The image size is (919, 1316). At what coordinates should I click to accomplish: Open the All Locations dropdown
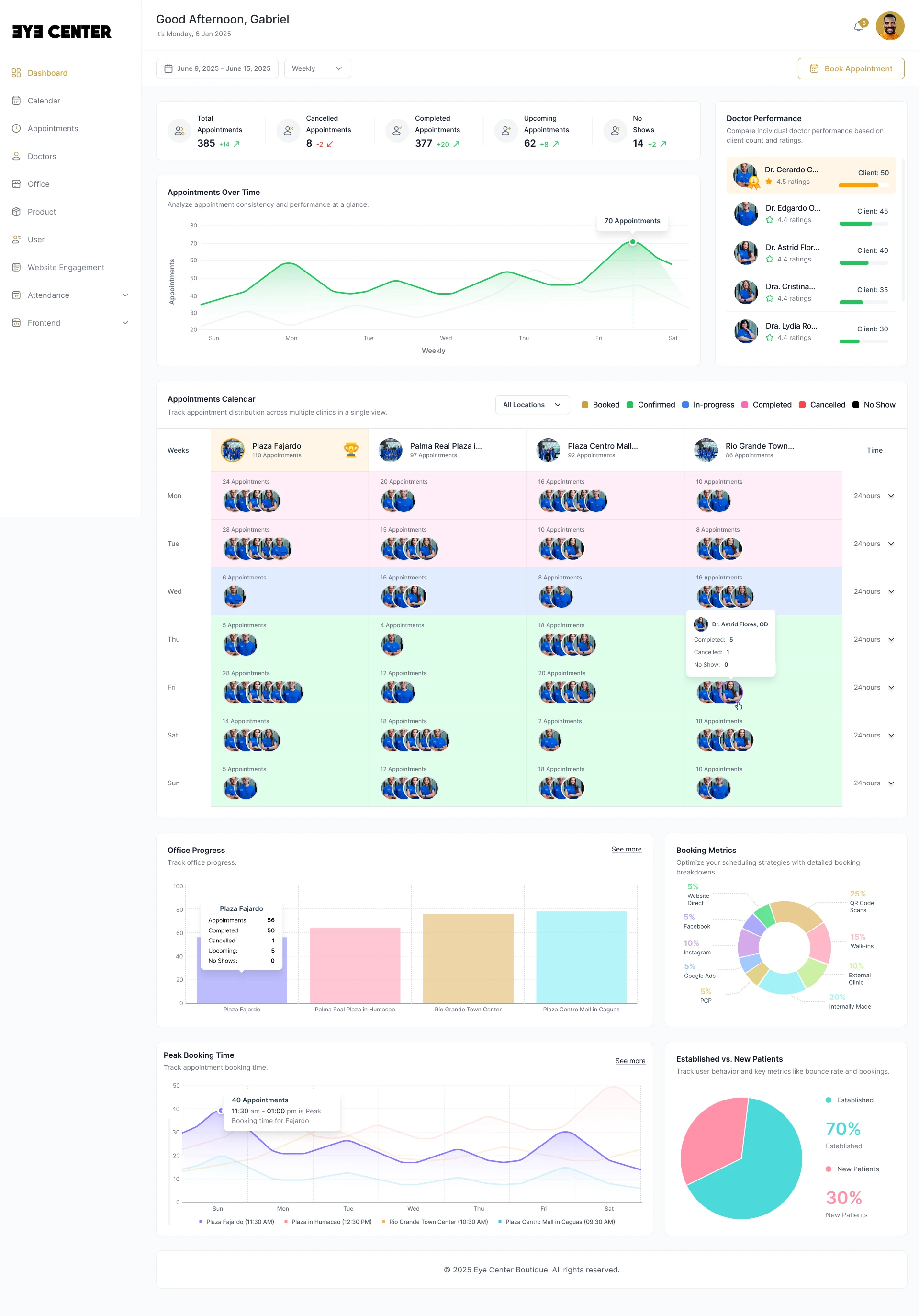532,405
